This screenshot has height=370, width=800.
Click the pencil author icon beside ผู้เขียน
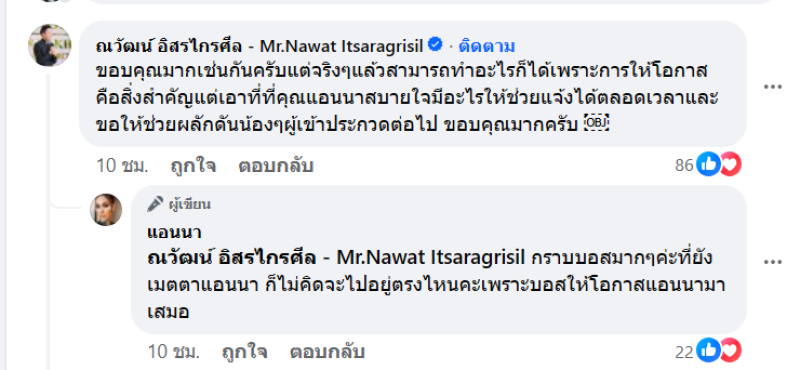tap(155, 204)
